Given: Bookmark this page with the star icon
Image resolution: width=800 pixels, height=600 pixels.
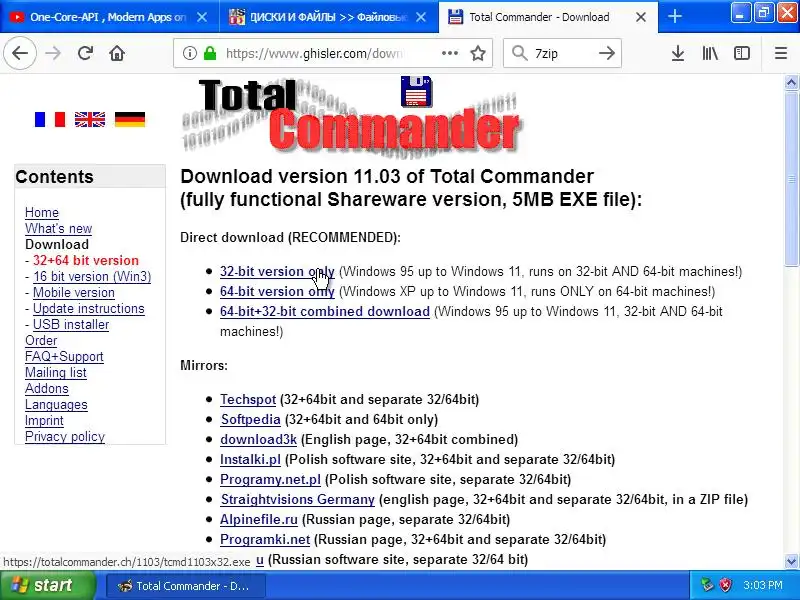Looking at the screenshot, I should coord(478,53).
